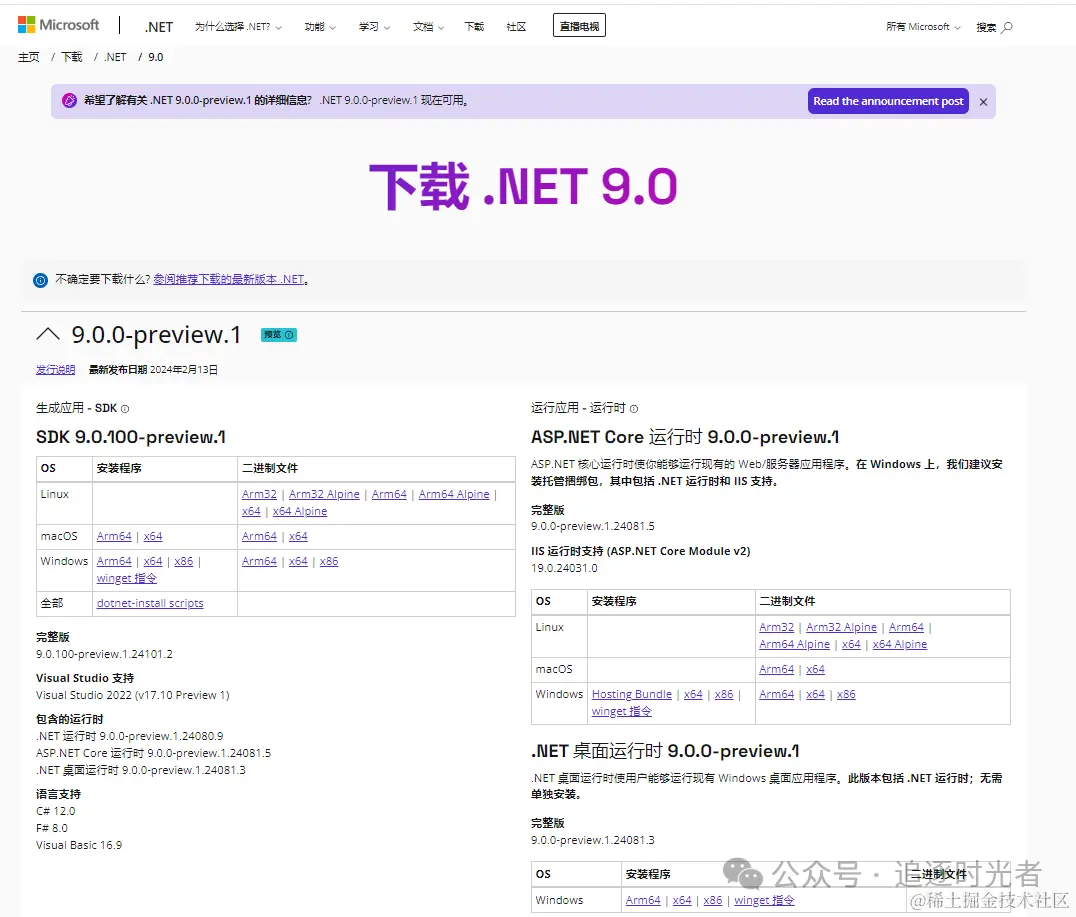
Task: Download SDK macOS x64 binary
Action: pos(298,536)
